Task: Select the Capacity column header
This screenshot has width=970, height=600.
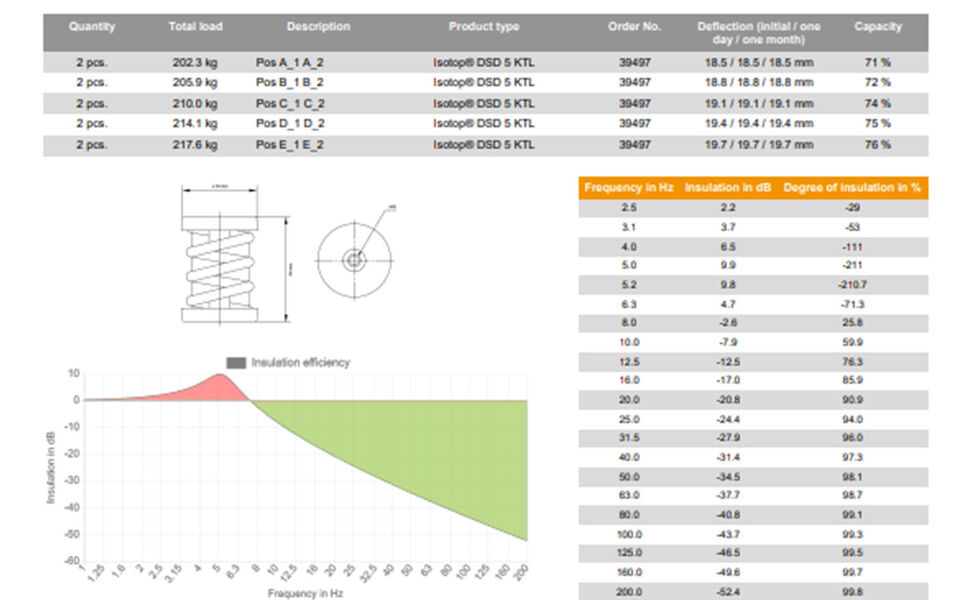Action: (x=877, y=27)
